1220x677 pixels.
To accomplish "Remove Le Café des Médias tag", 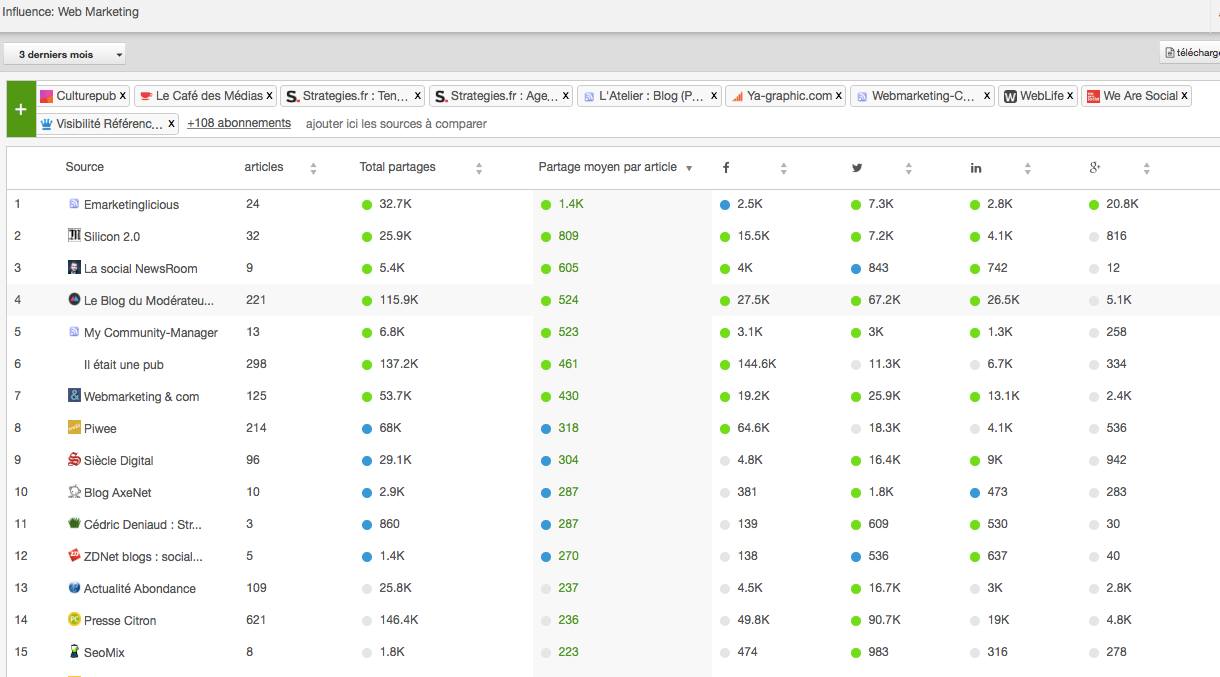I will tap(269, 96).
